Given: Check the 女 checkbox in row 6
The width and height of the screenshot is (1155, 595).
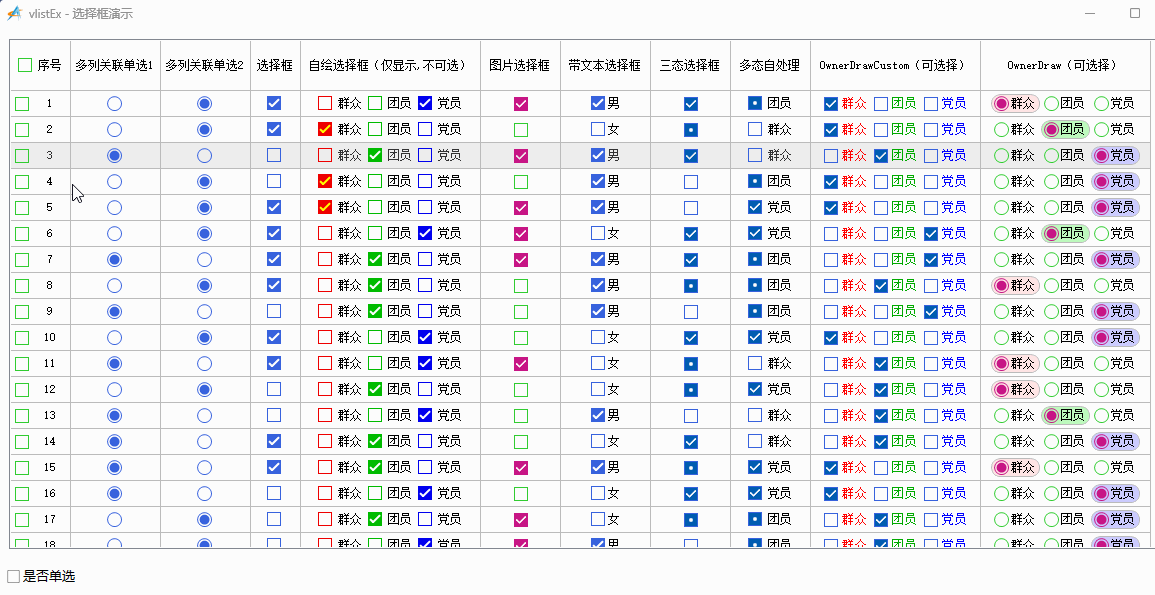Looking at the screenshot, I should pos(598,233).
